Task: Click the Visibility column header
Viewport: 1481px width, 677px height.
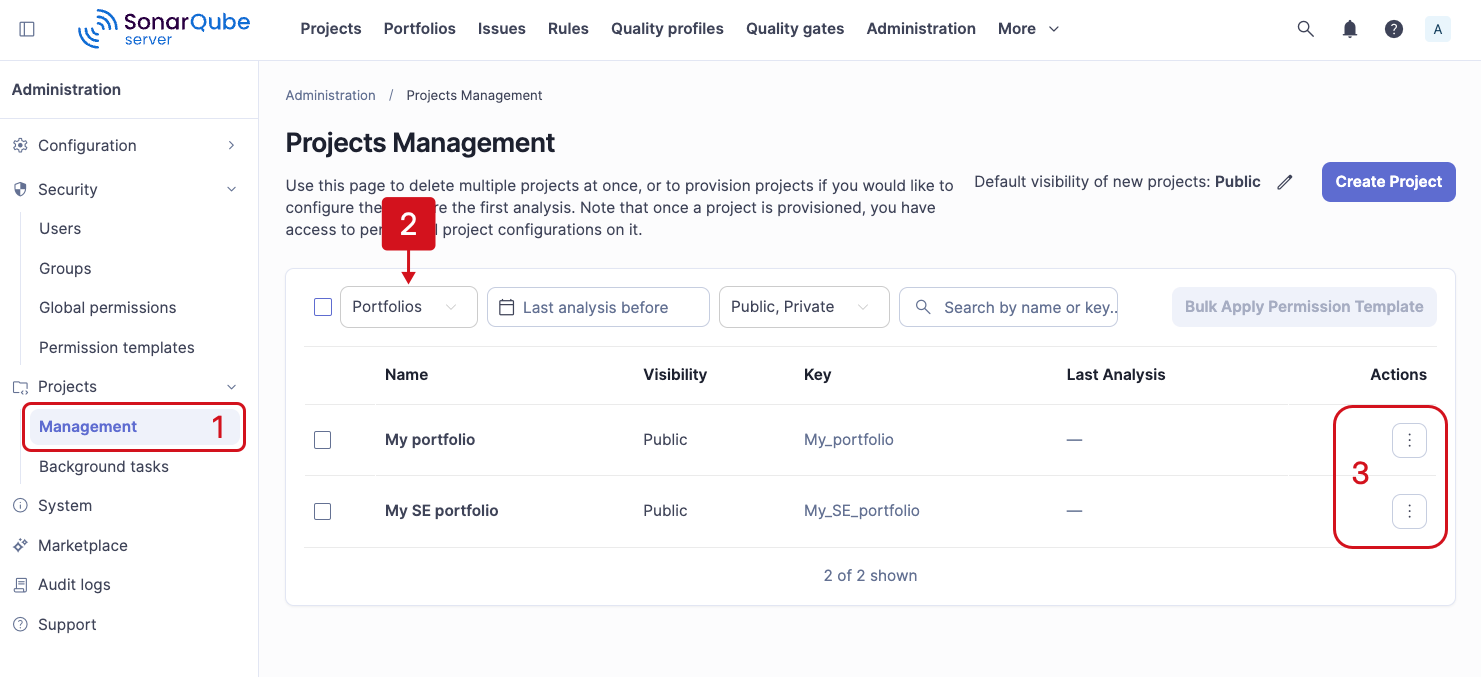Action: (675, 375)
